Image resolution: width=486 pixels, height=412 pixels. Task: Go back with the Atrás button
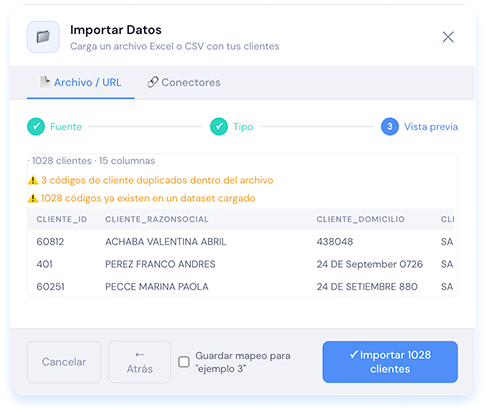click(140, 362)
